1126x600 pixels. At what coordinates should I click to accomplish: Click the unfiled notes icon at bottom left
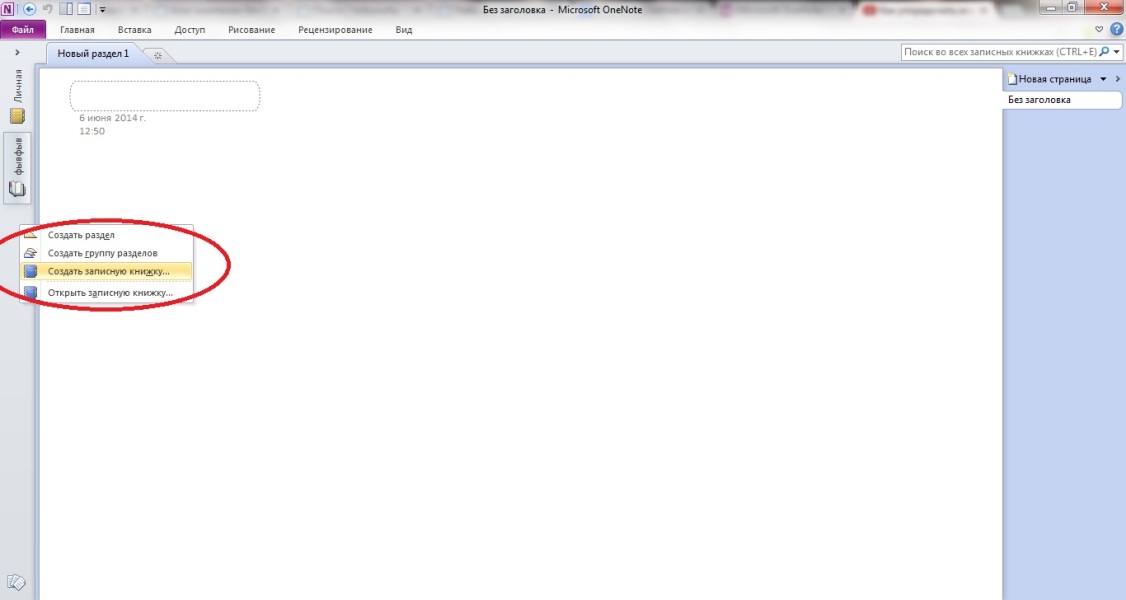click(x=16, y=582)
